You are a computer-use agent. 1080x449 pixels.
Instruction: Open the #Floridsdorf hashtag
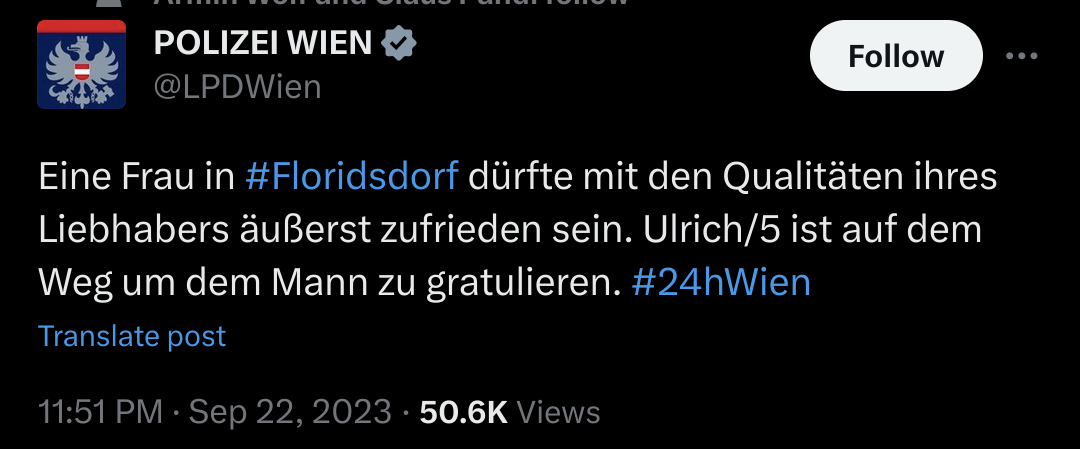tap(351, 178)
